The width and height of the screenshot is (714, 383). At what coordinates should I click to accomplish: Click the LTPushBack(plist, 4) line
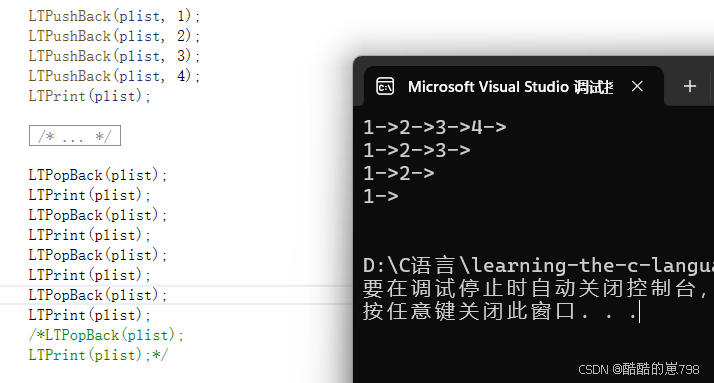pyautogui.click(x=114, y=76)
